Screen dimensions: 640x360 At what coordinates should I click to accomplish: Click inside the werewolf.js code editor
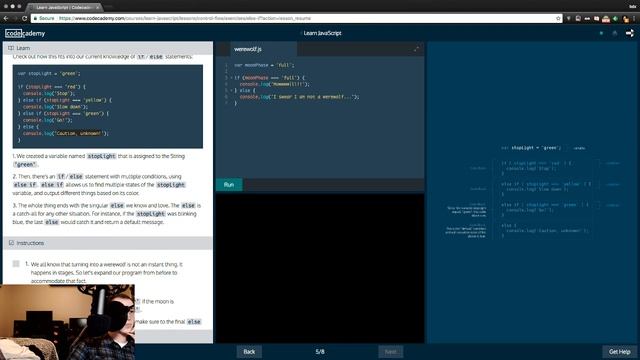tap(320, 118)
